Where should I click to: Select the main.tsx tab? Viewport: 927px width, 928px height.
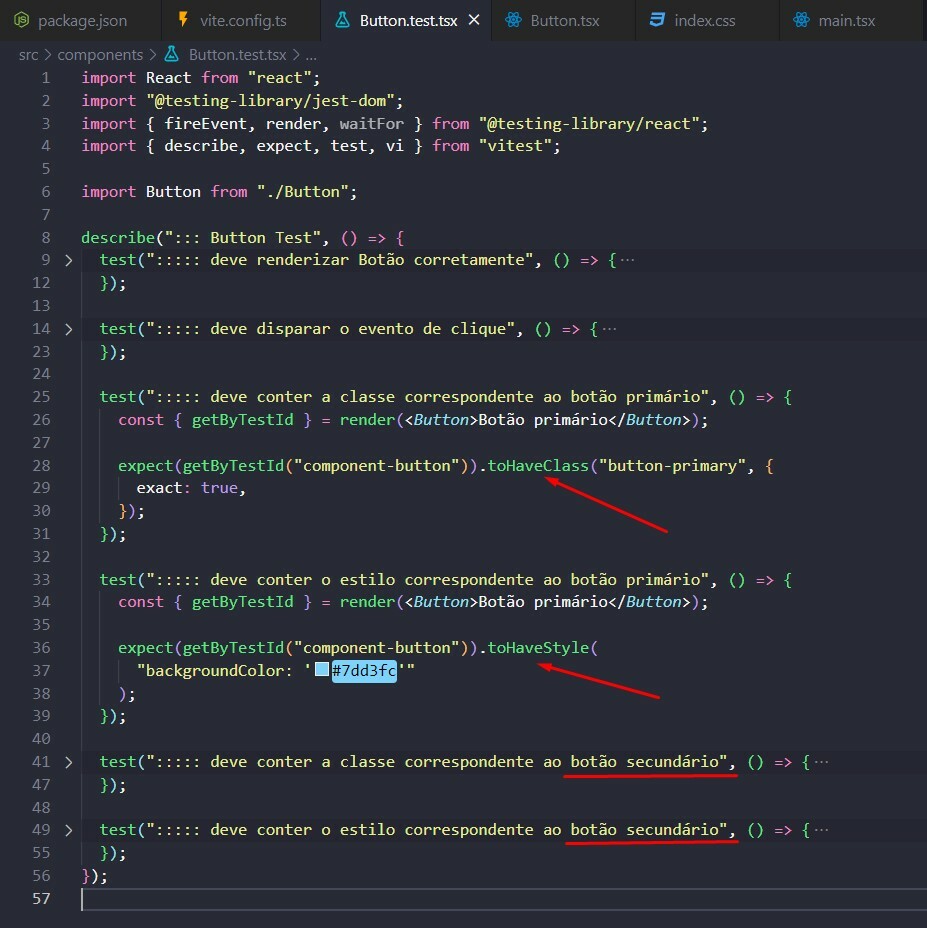(x=848, y=20)
